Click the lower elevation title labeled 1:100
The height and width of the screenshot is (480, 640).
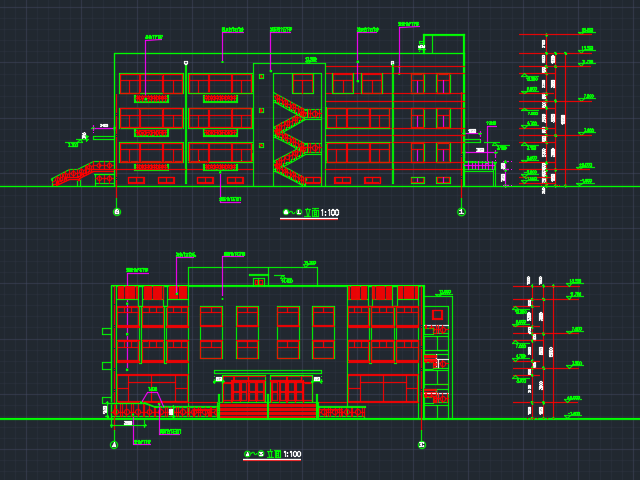click(x=273, y=455)
